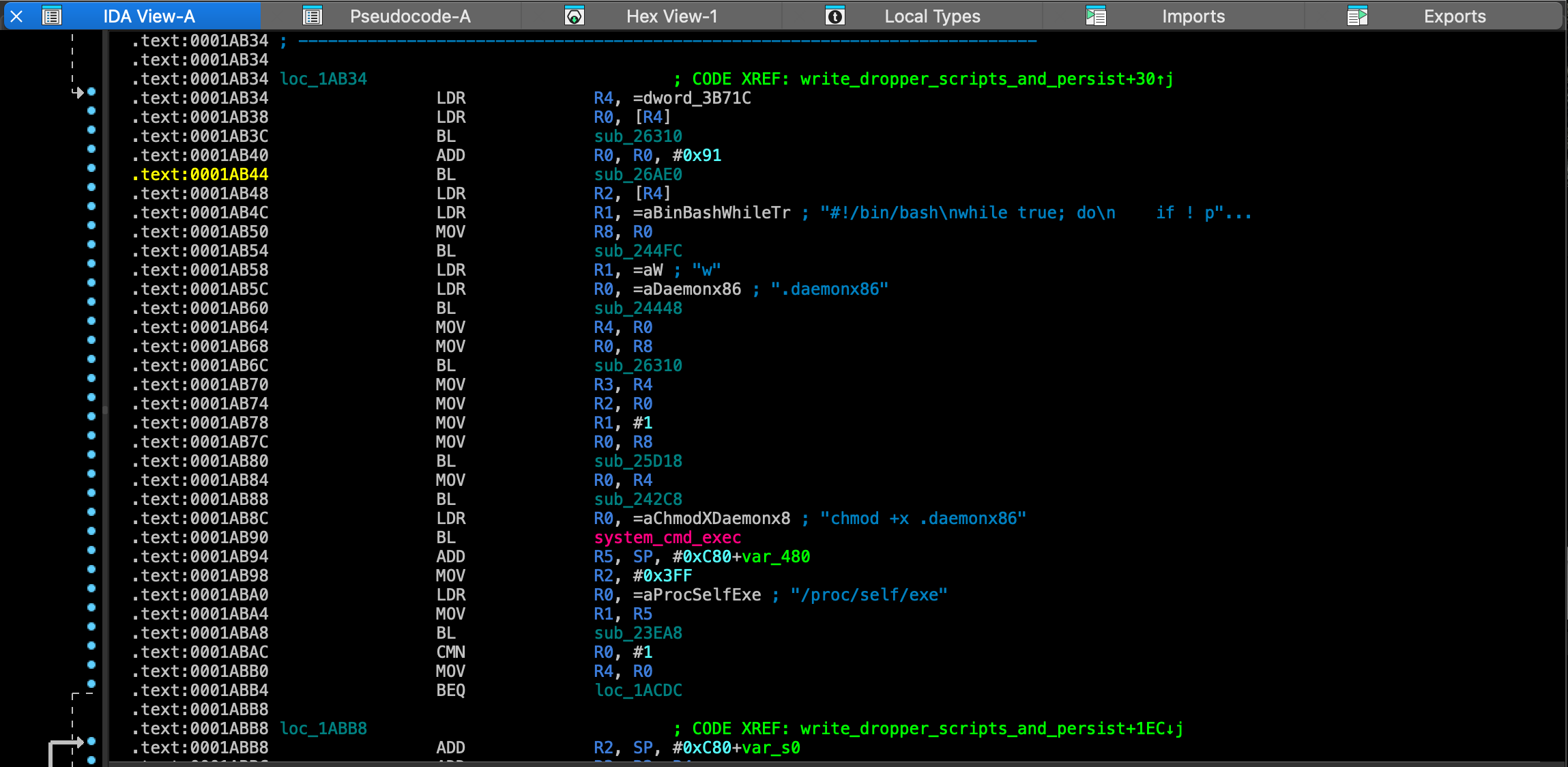Jump to sub_242C8 function
Image resolution: width=1568 pixels, height=767 pixels.
coord(638,500)
